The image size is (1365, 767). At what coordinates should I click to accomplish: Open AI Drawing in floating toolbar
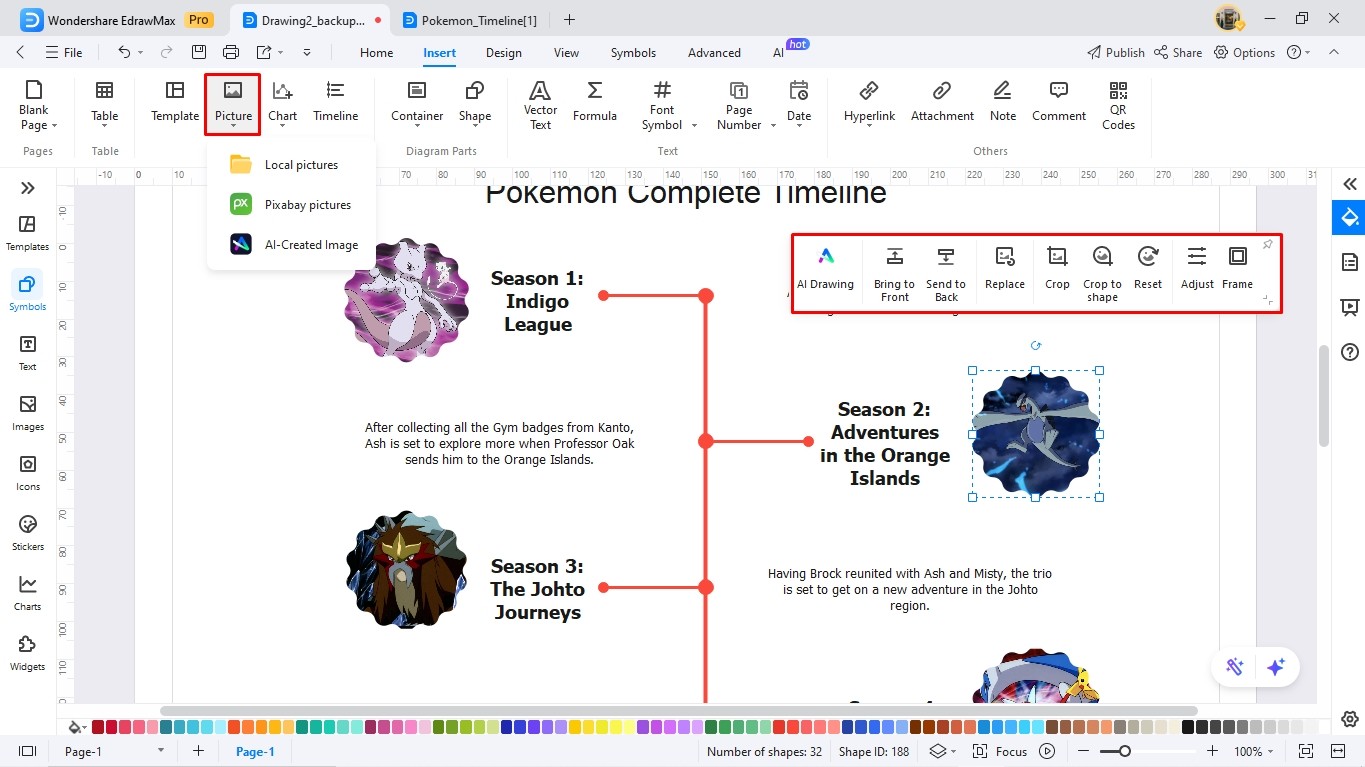click(825, 269)
